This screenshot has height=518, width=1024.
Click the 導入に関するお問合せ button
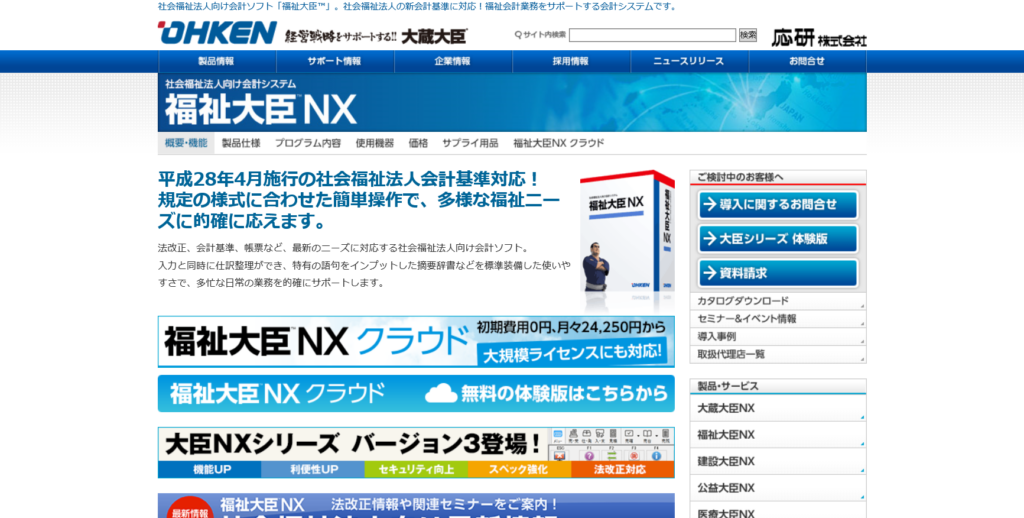778,204
